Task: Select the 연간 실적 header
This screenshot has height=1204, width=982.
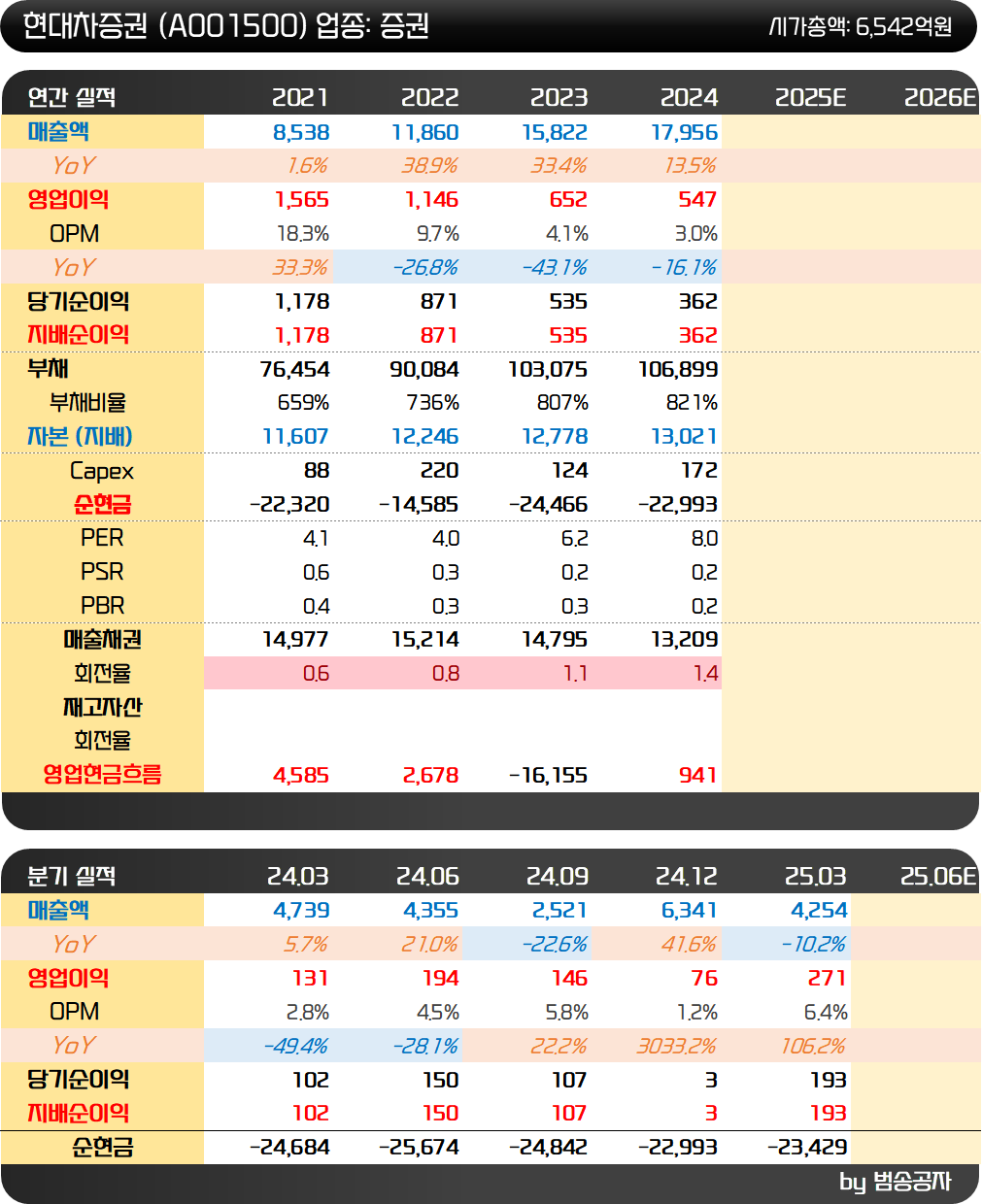Action: 72,97
